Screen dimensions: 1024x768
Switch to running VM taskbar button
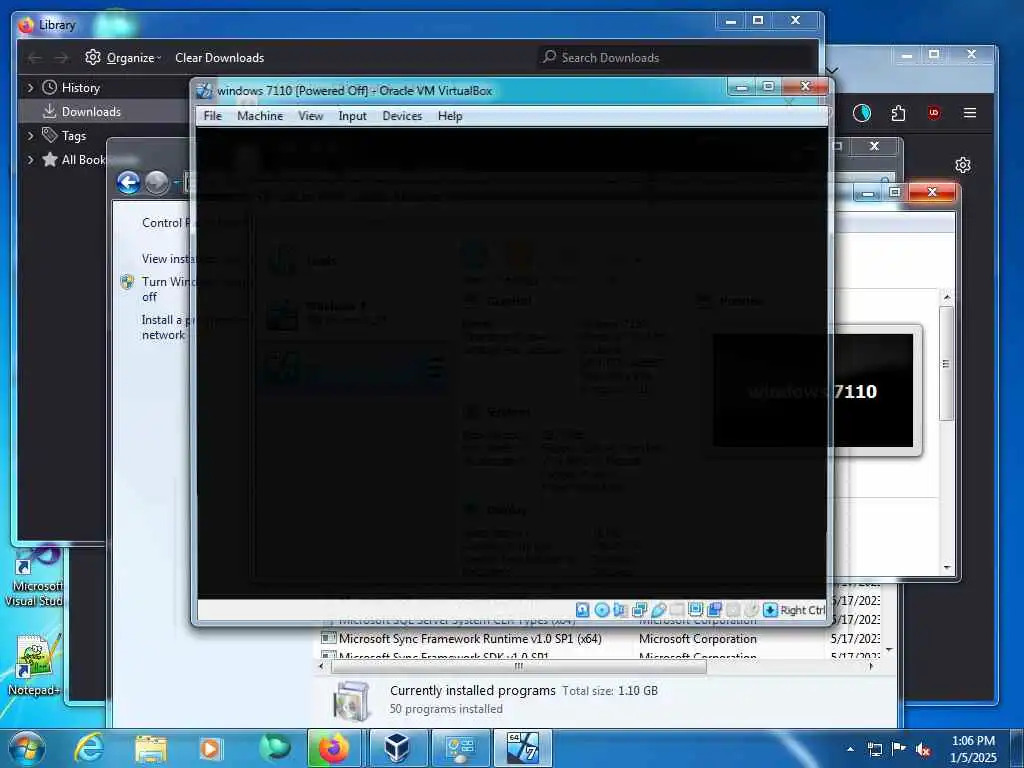522,748
